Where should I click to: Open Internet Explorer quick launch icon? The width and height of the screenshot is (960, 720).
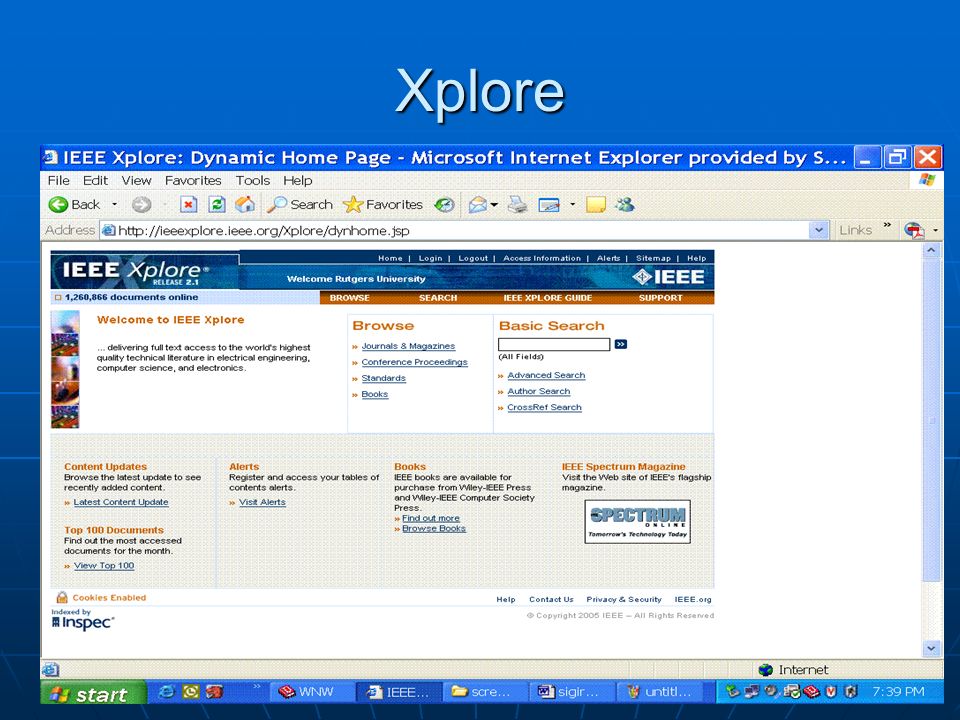(x=166, y=692)
